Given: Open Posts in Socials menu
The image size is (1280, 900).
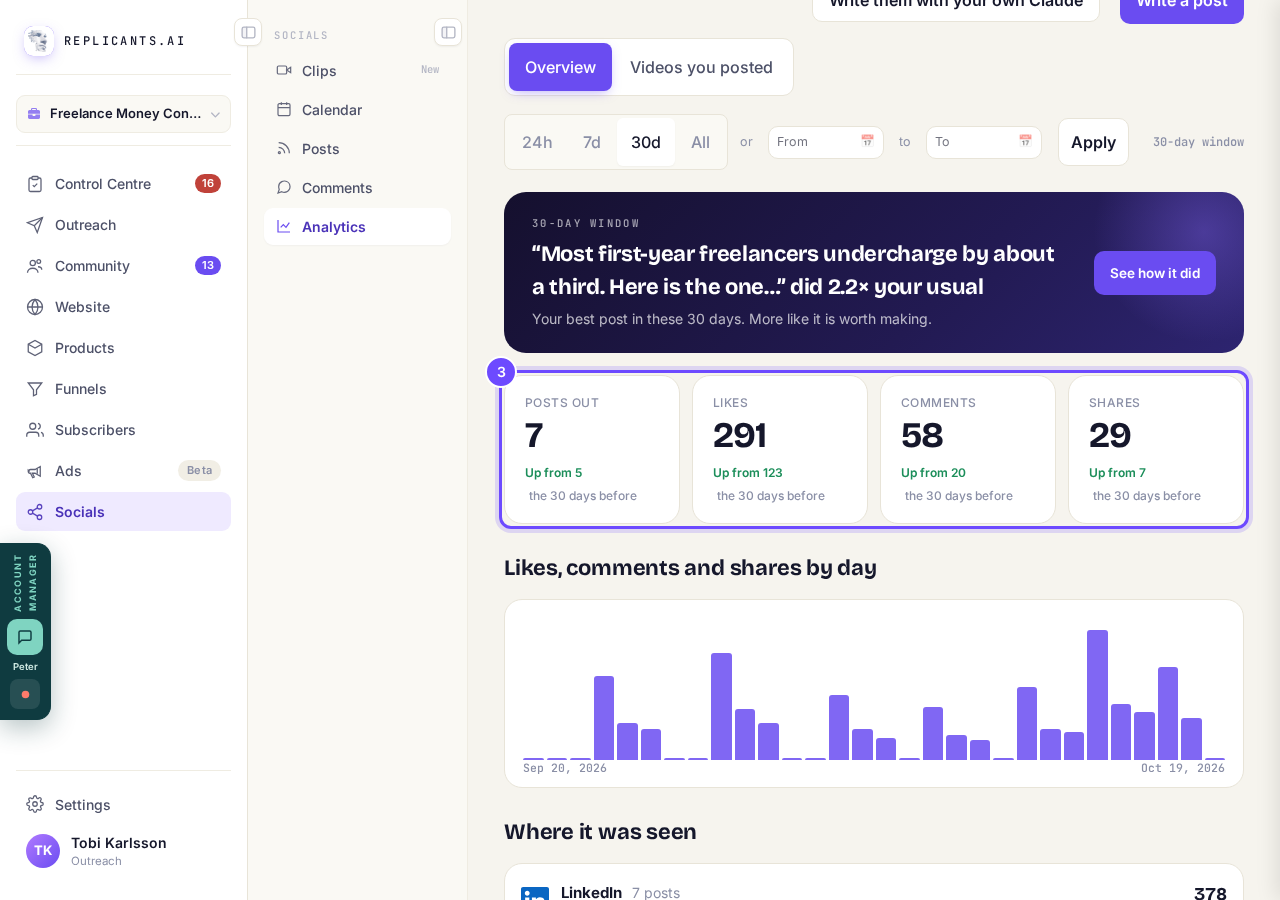Looking at the screenshot, I should (x=357, y=149).
